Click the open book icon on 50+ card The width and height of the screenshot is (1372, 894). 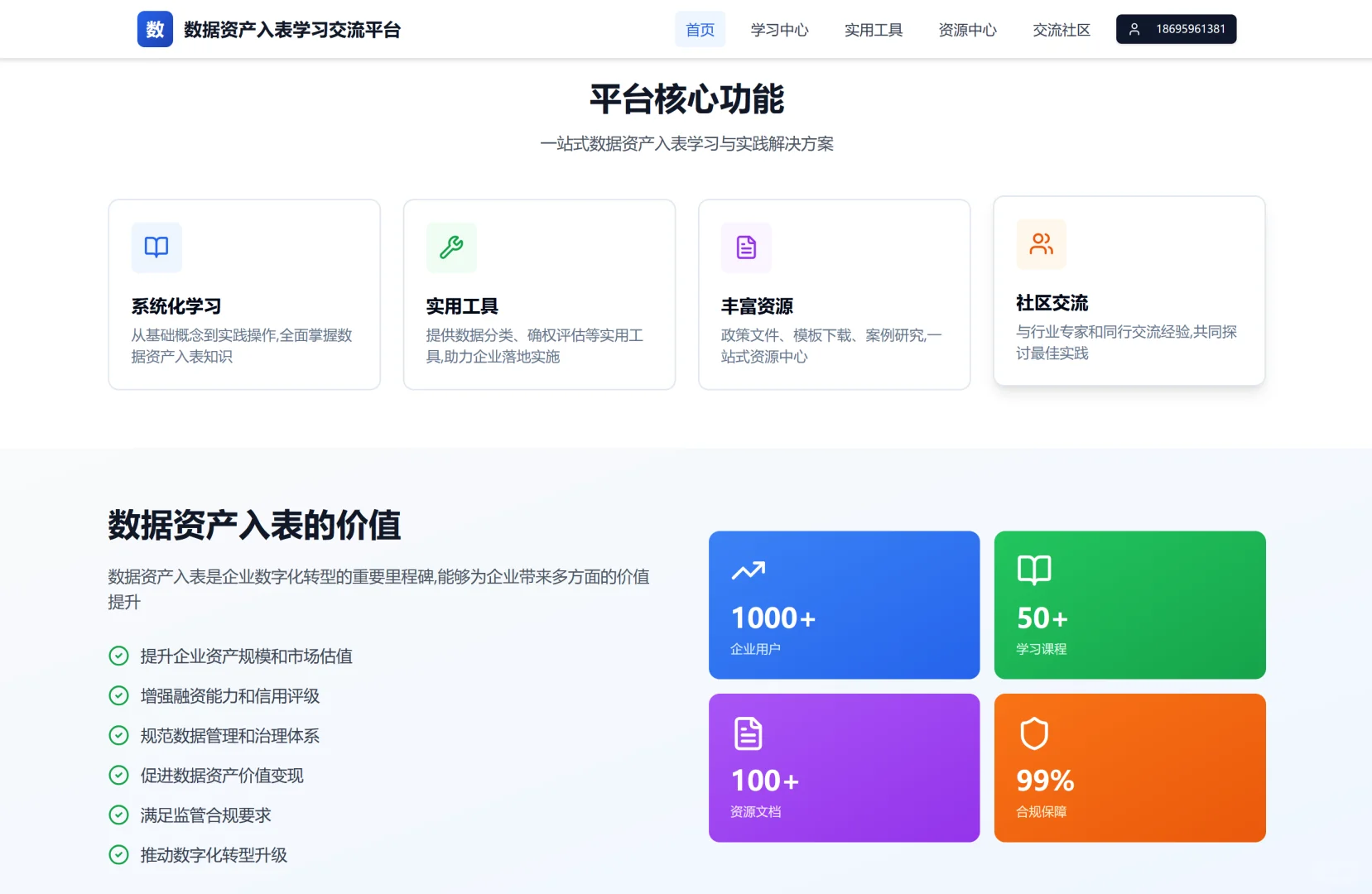pos(1035,570)
